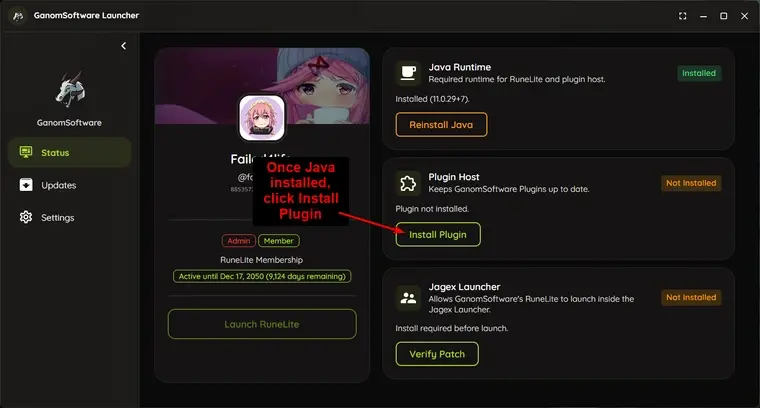Viewport: 760px width, 408px height.
Task: Click the GanomSoftware dragon logo
Action: (x=70, y=89)
